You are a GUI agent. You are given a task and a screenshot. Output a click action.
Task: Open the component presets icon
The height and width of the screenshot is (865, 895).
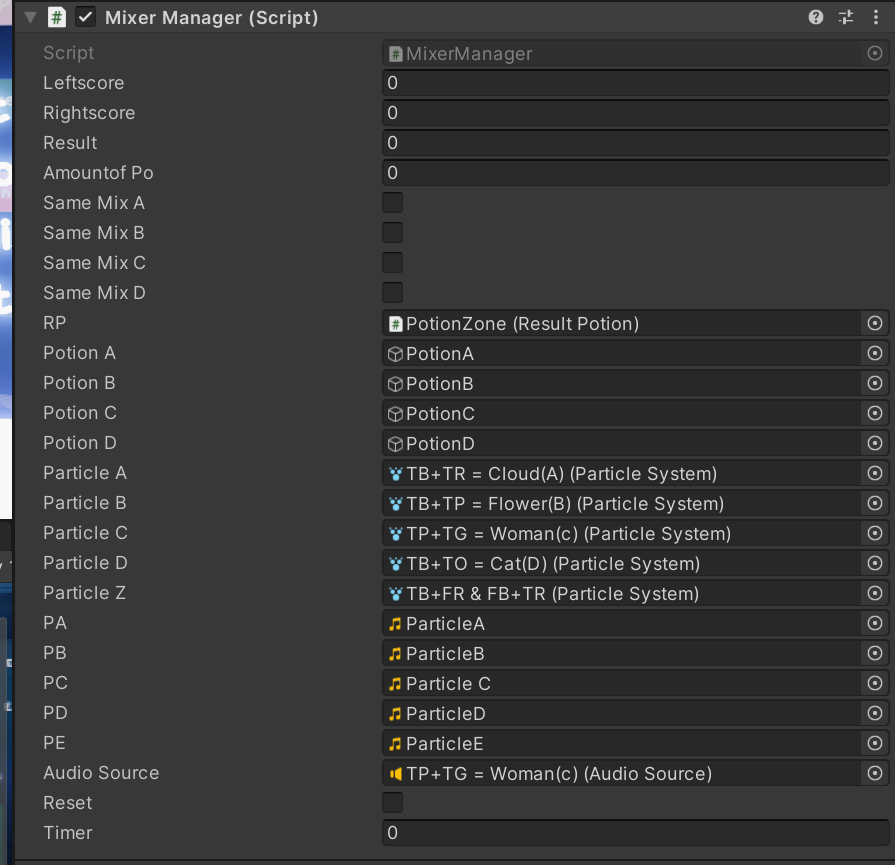[x=845, y=17]
